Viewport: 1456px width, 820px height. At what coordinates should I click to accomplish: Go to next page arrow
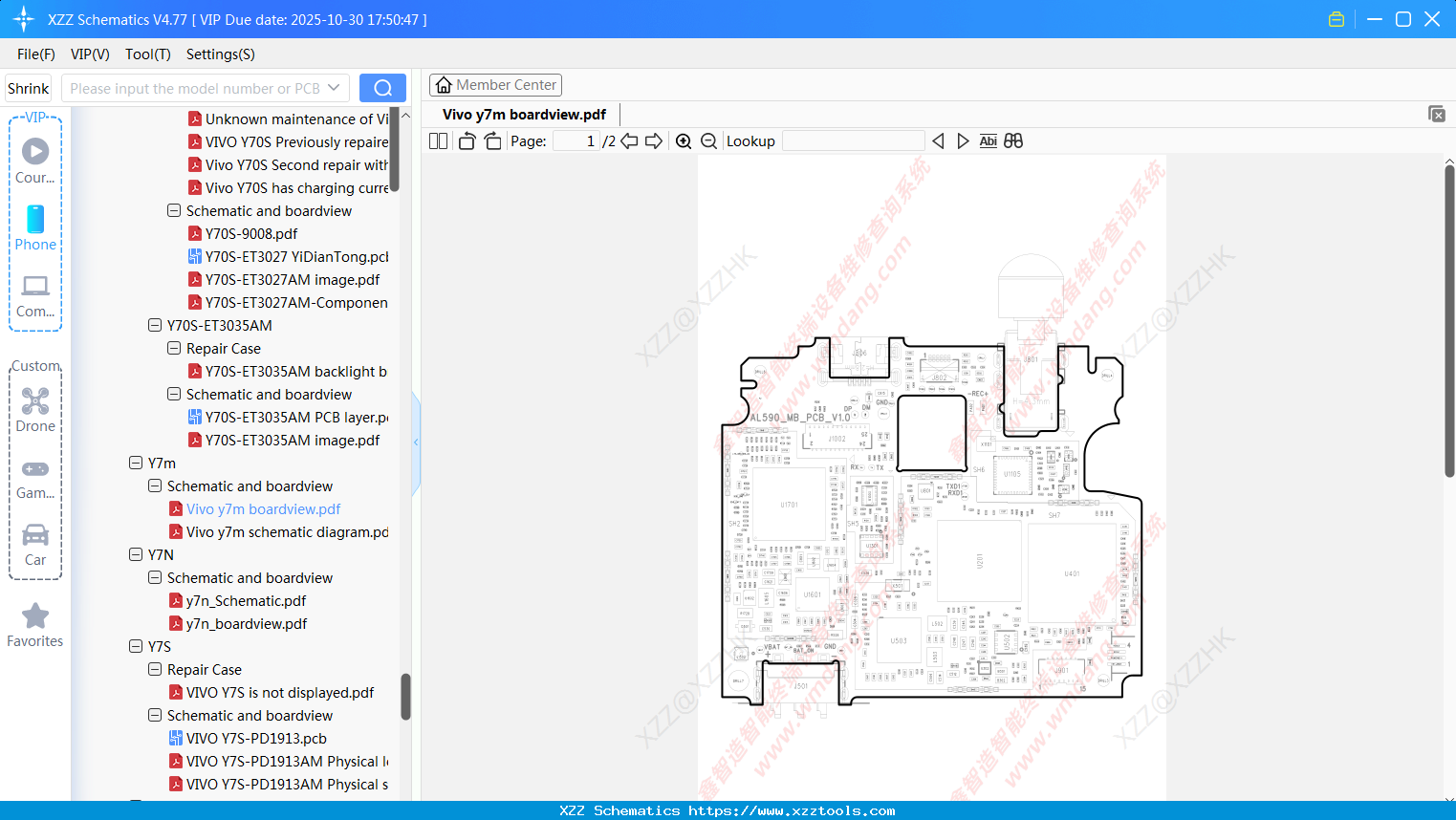point(654,141)
